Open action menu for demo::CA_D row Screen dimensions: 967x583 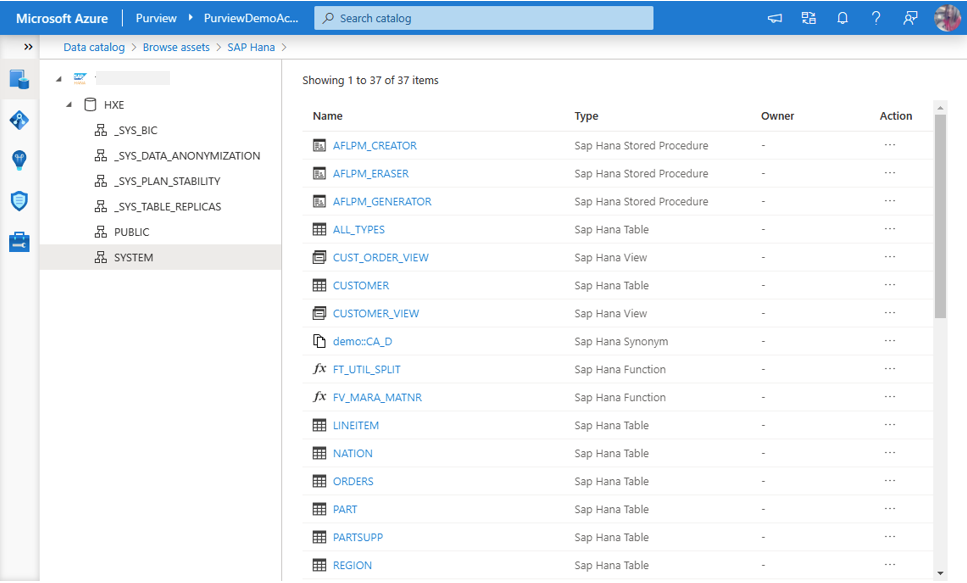tap(889, 341)
